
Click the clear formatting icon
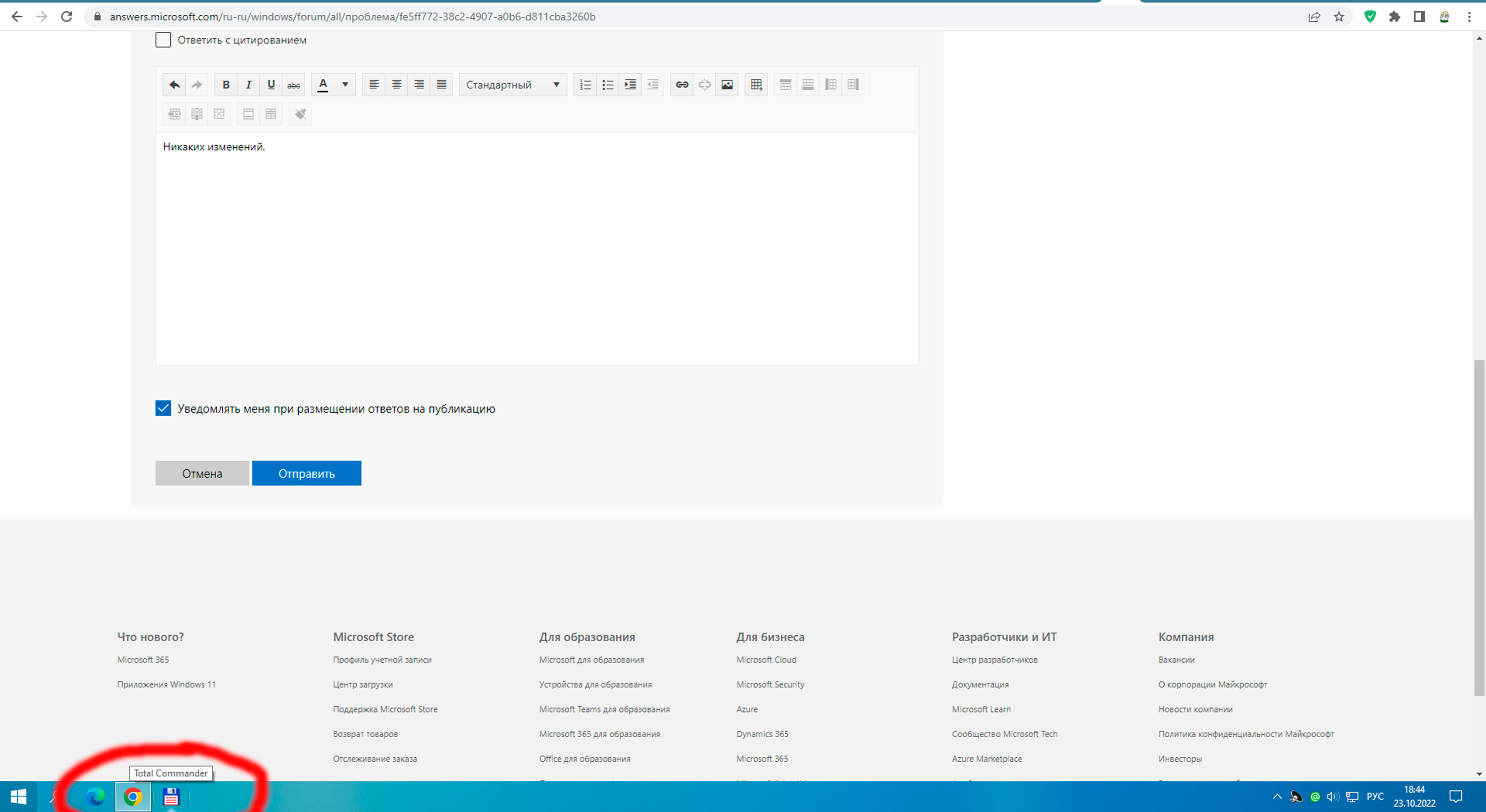300,114
